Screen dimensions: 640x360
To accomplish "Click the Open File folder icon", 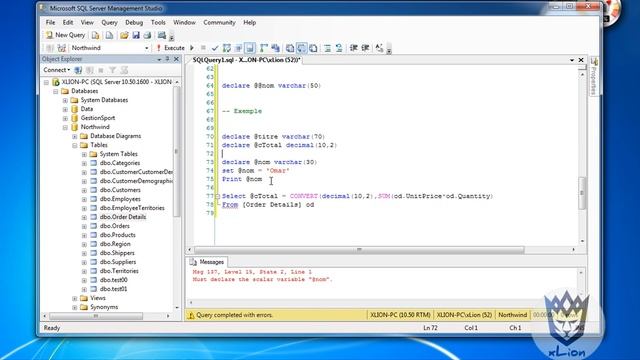I will [124, 36].
